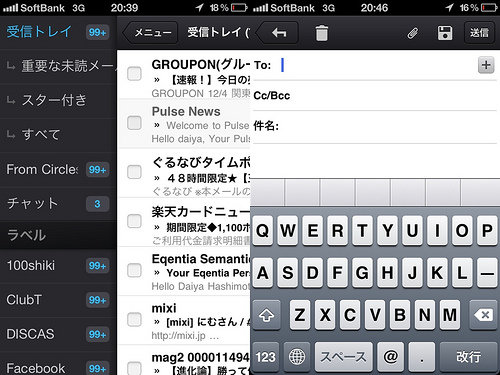Tap the backspace delete key

(484, 315)
